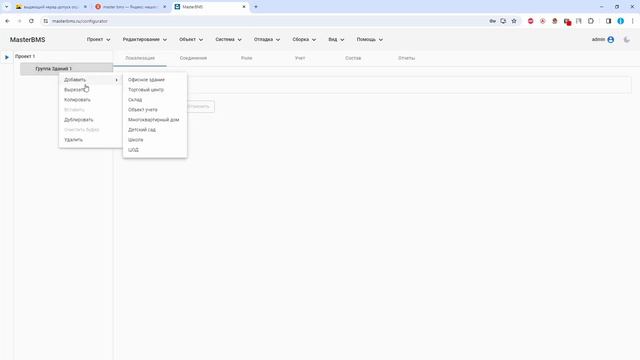The image size is (640, 360).
Task: Open a new browser tab with plus
Action: 256,7
